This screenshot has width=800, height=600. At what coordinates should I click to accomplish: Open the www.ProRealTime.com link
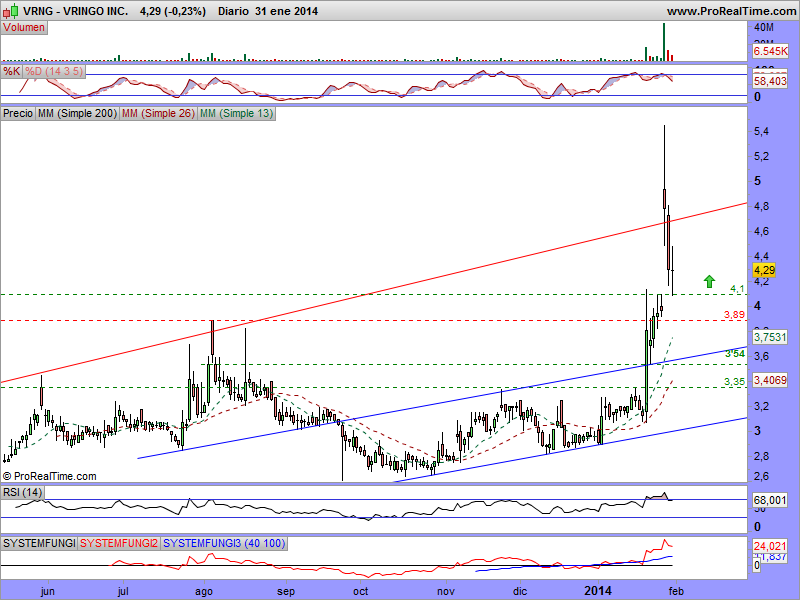coord(732,11)
